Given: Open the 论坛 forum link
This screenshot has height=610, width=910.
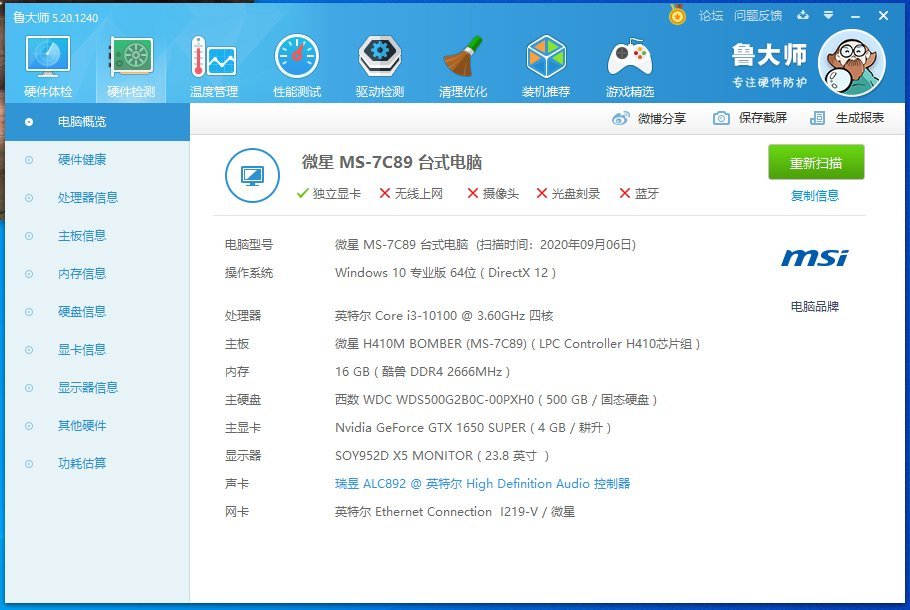Looking at the screenshot, I should [711, 16].
